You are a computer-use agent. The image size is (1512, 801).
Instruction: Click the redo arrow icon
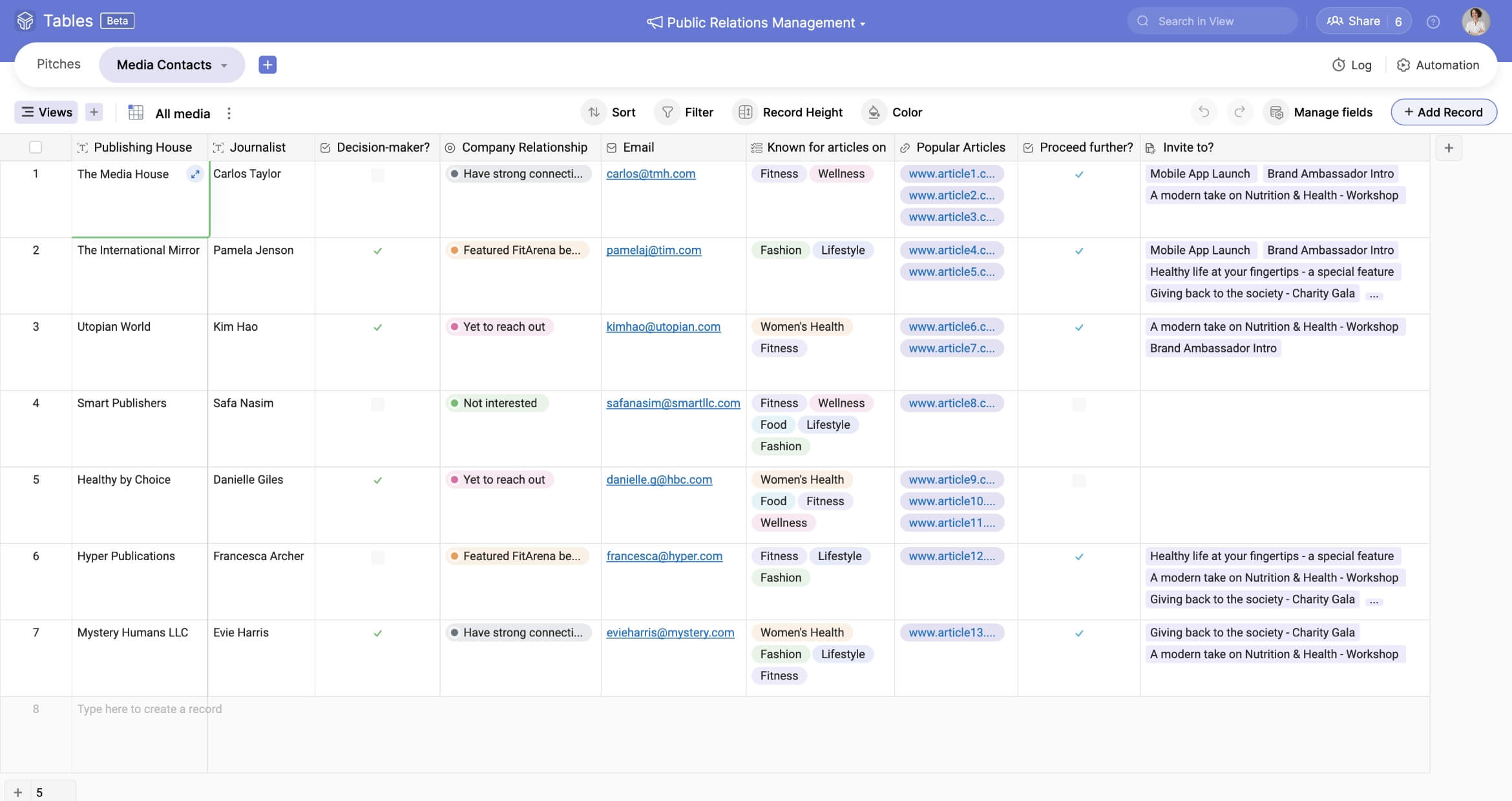click(x=1239, y=112)
